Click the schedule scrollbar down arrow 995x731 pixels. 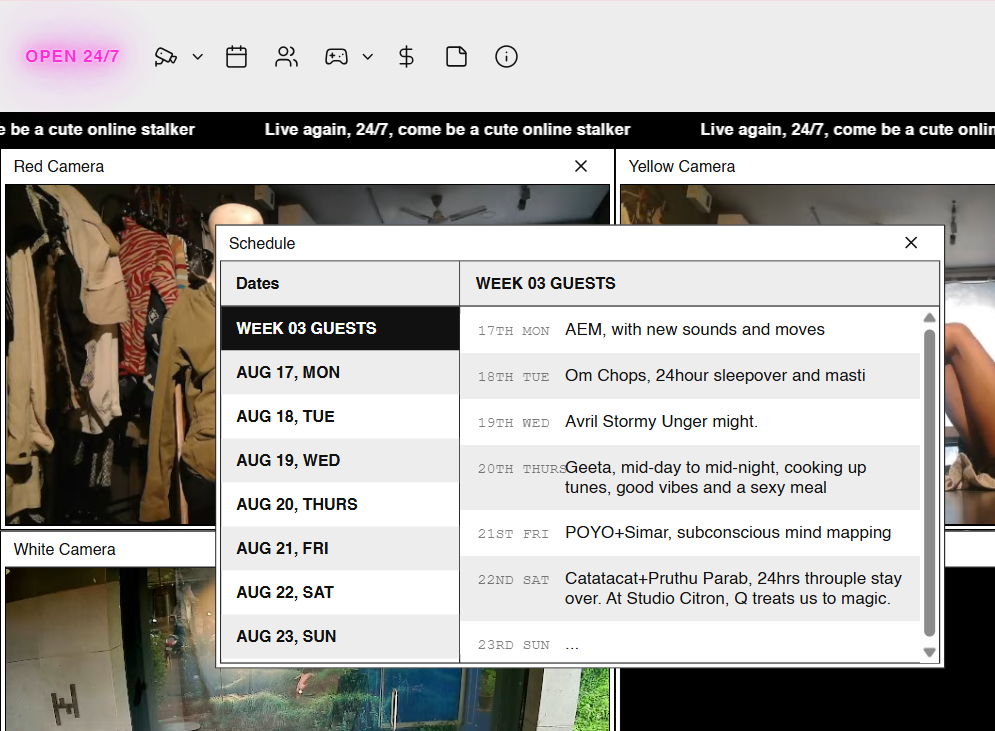pos(930,652)
